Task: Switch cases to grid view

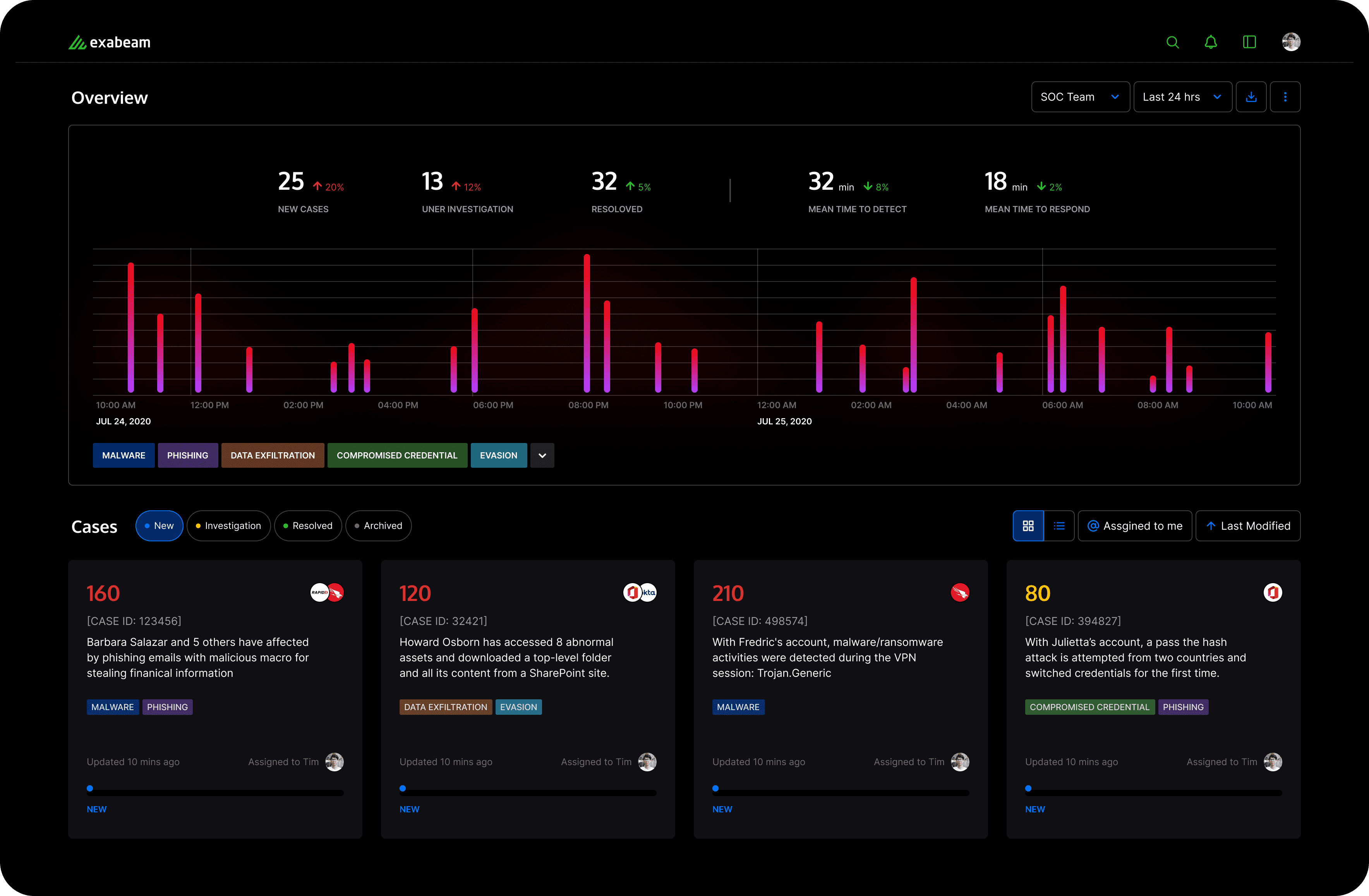Action: pos(1028,526)
